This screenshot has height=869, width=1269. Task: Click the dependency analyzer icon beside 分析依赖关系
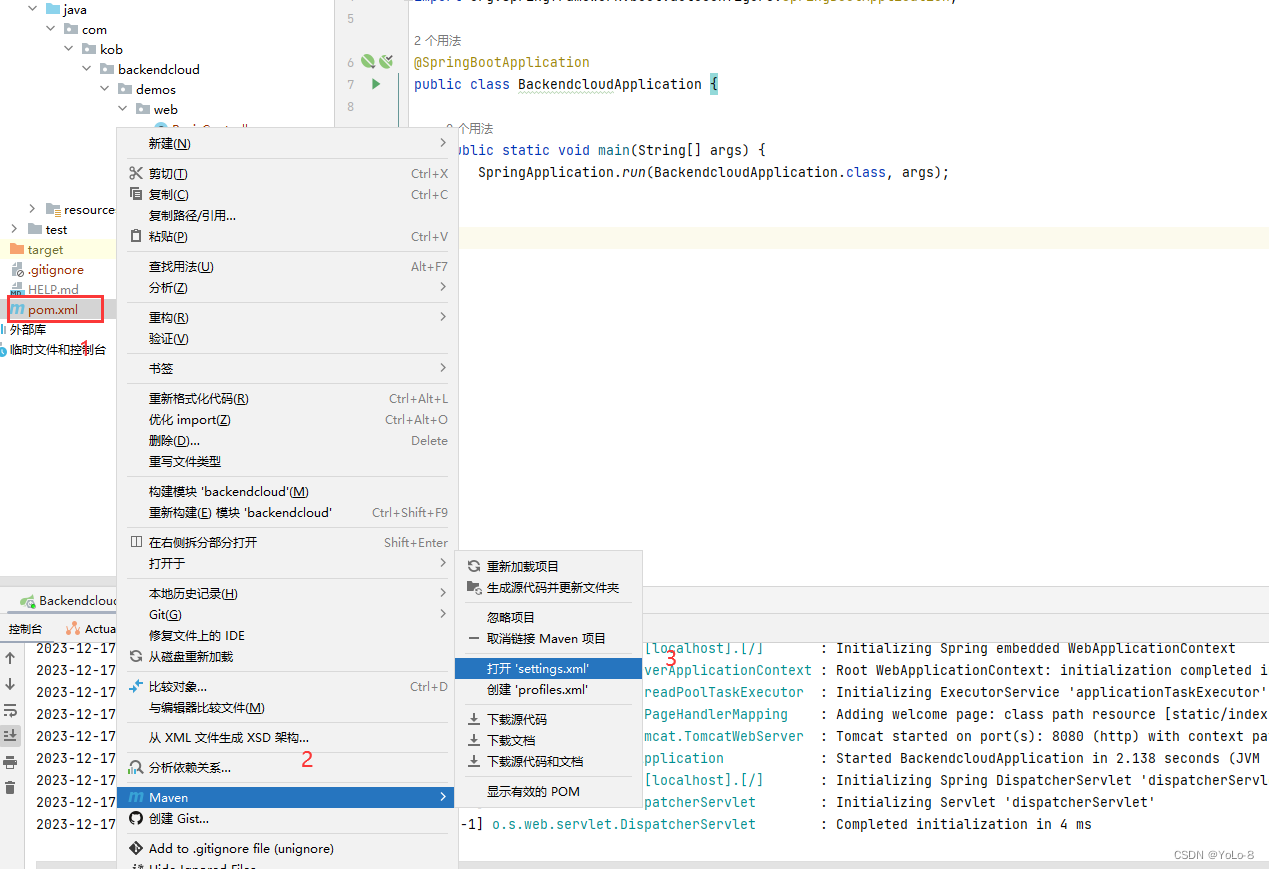pos(136,767)
